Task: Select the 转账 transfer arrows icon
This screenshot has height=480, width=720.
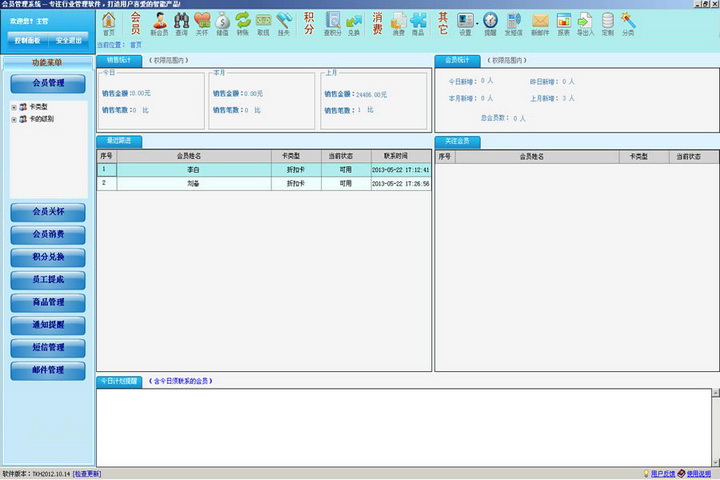Action: [242, 24]
